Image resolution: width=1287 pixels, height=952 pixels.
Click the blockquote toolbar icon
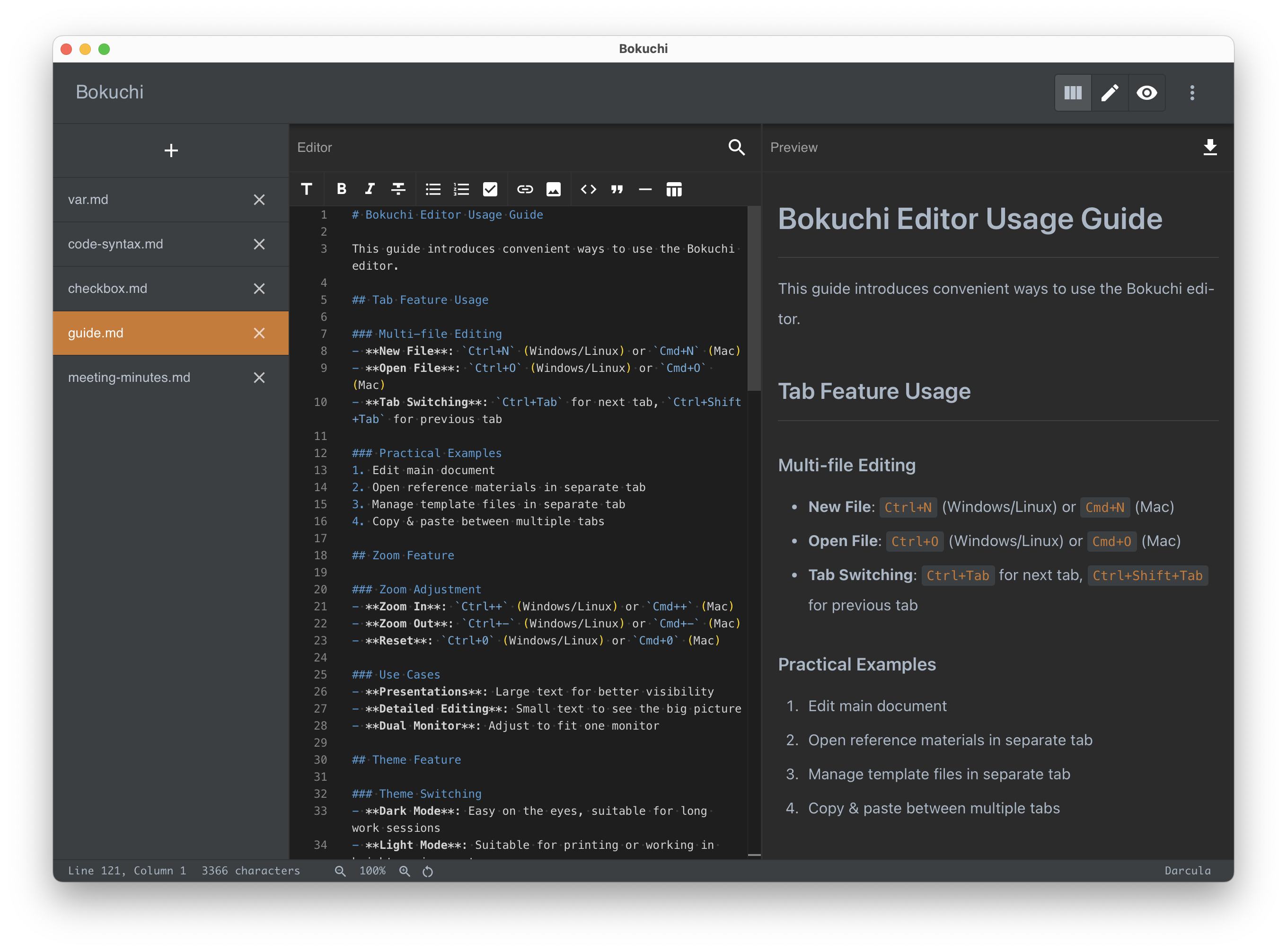tap(617, 189)
